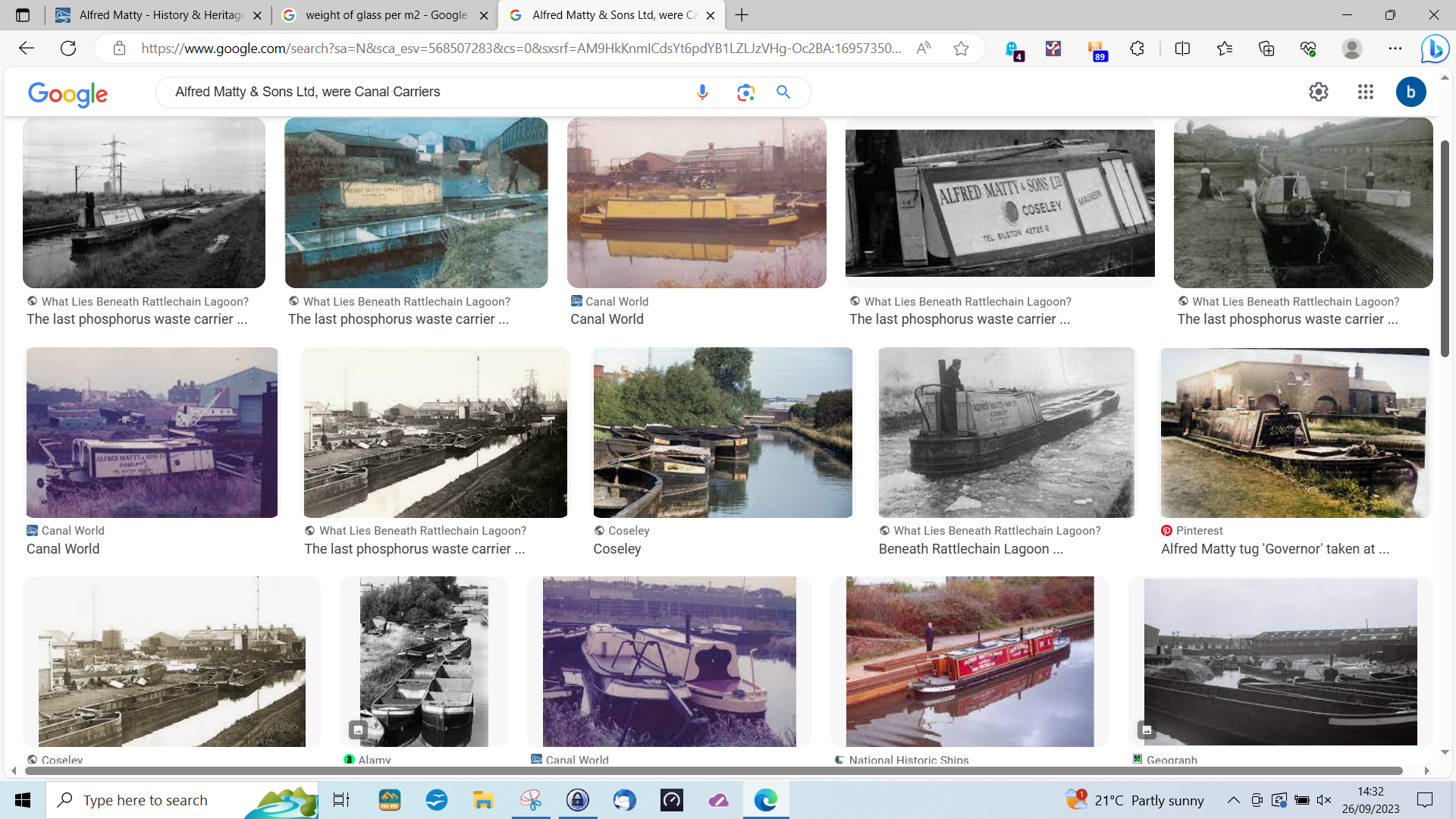The width and height of the screenshot is (1456, 819).
Task: Open the Bing Copilot sidebar icon
Action: [x=1435, y=49]
